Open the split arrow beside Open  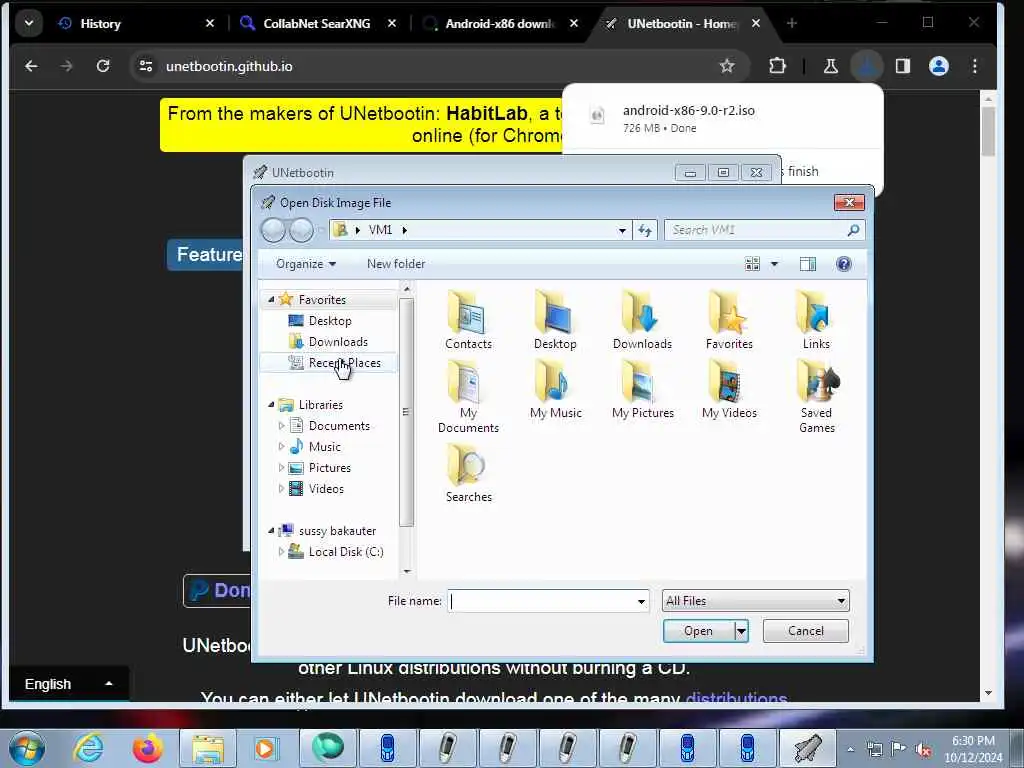click(741, 631)
